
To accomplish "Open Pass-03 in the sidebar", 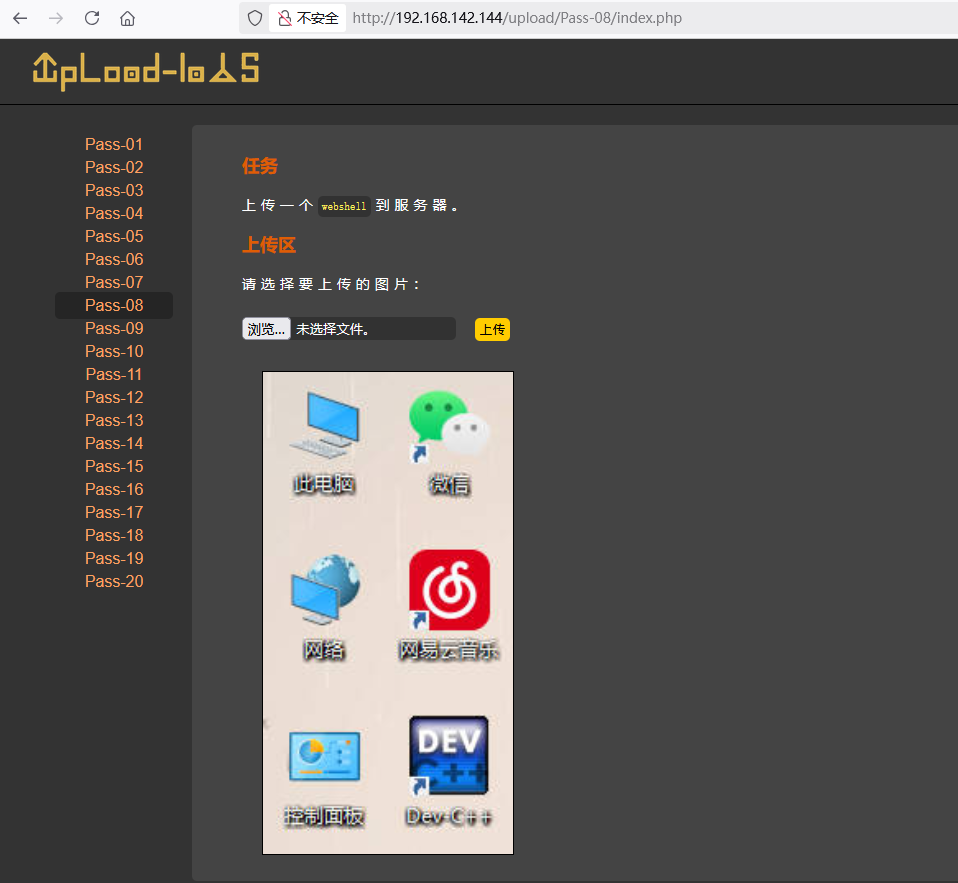I will click(114, 190).
